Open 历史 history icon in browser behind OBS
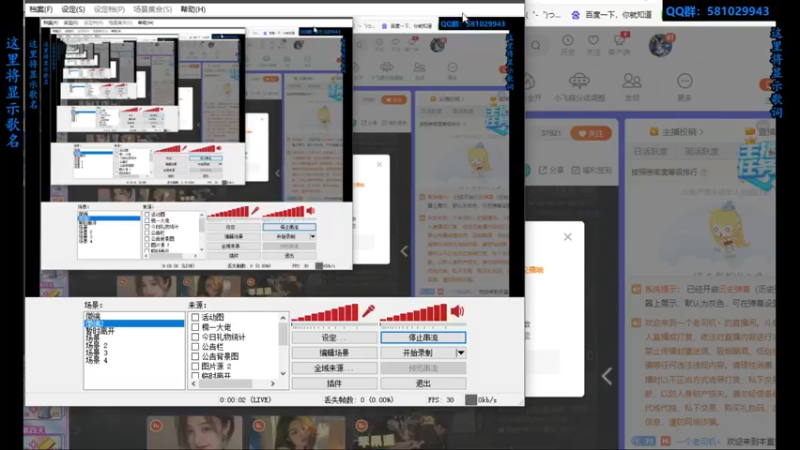 (567, 45)
